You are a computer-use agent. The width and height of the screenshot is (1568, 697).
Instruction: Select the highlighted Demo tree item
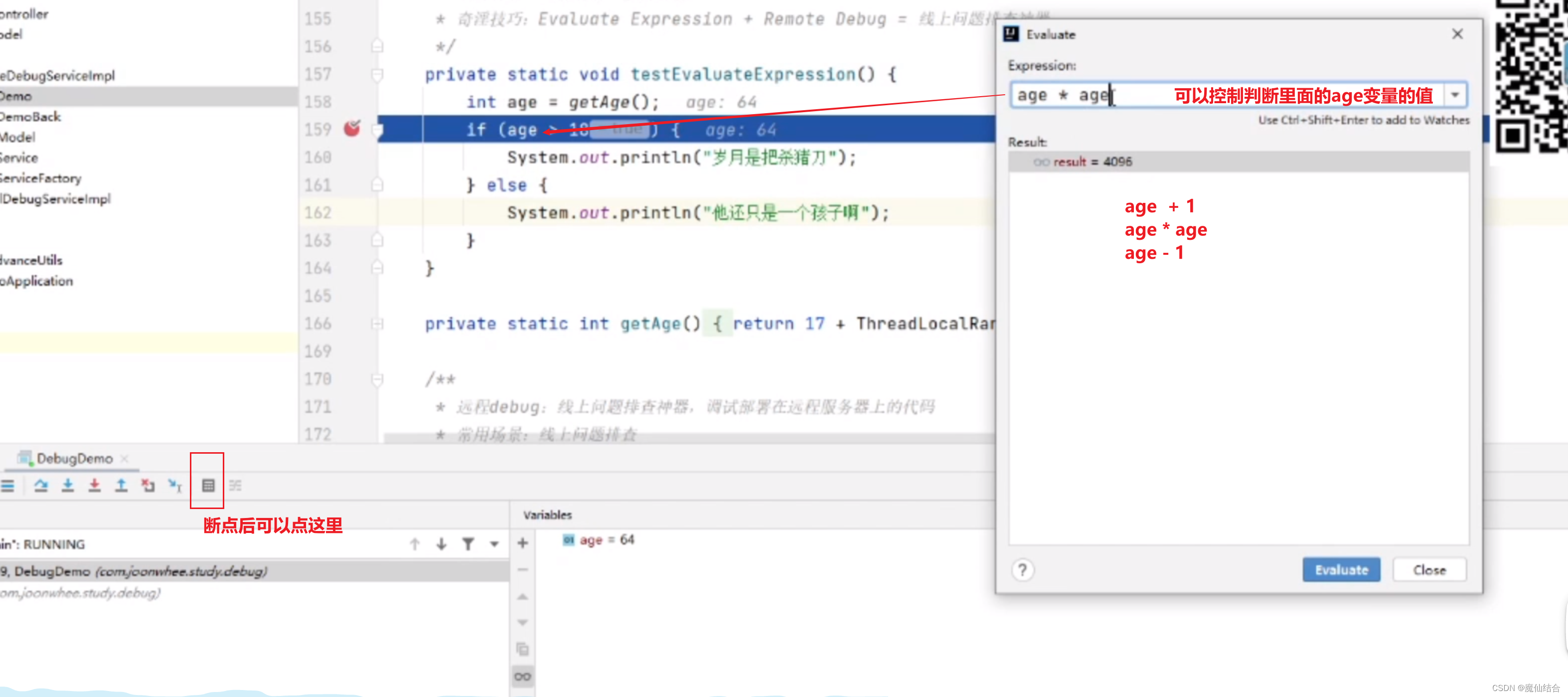[x=149, y=96]
